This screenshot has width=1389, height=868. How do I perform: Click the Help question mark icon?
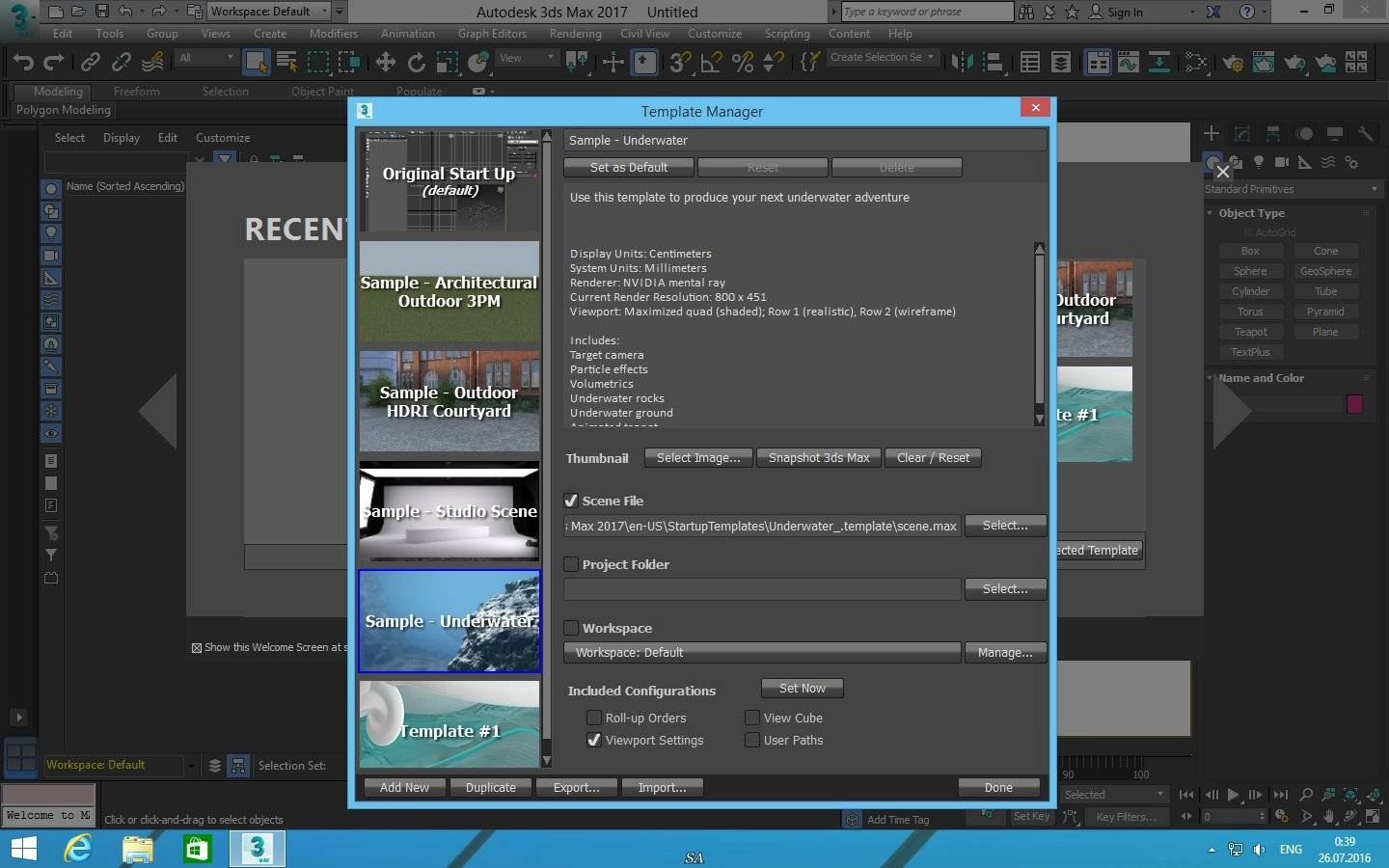coord(1247,12)
